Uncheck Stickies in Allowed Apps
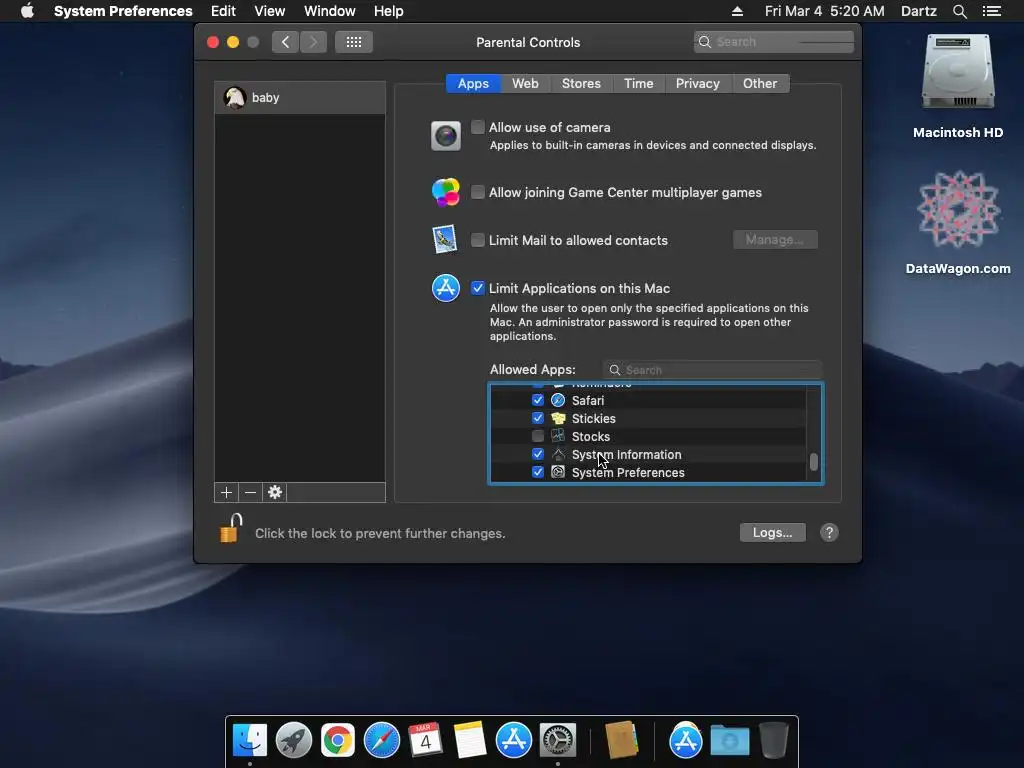The width and height of the screenshot is (1024, 768). [537, 418]
